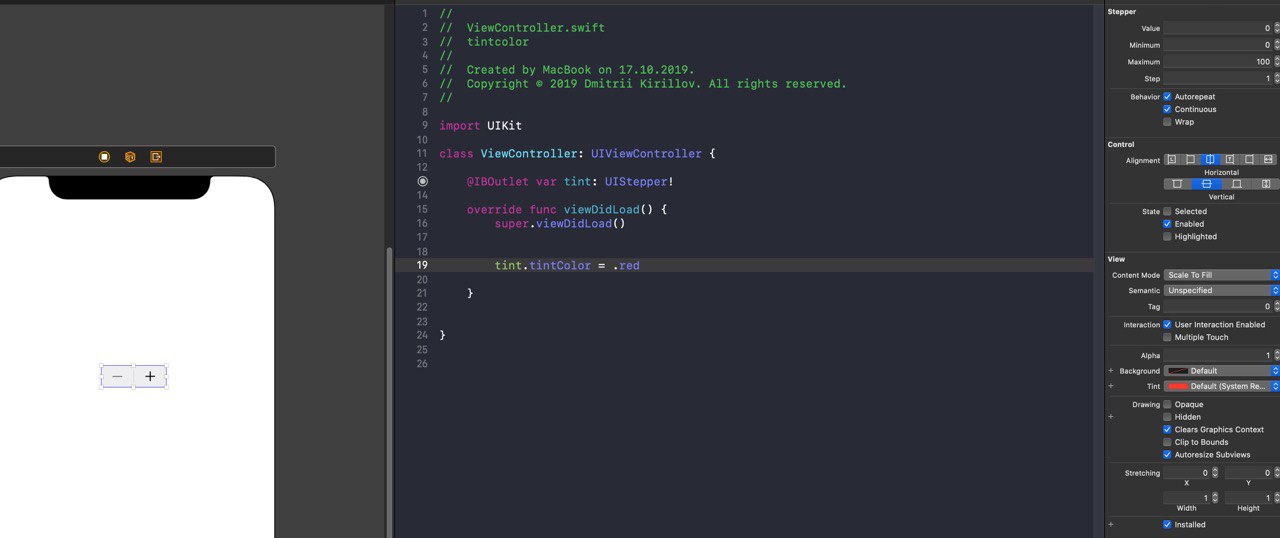
Task: Click the Minimum value field
Action: (x=1217, y=45)
